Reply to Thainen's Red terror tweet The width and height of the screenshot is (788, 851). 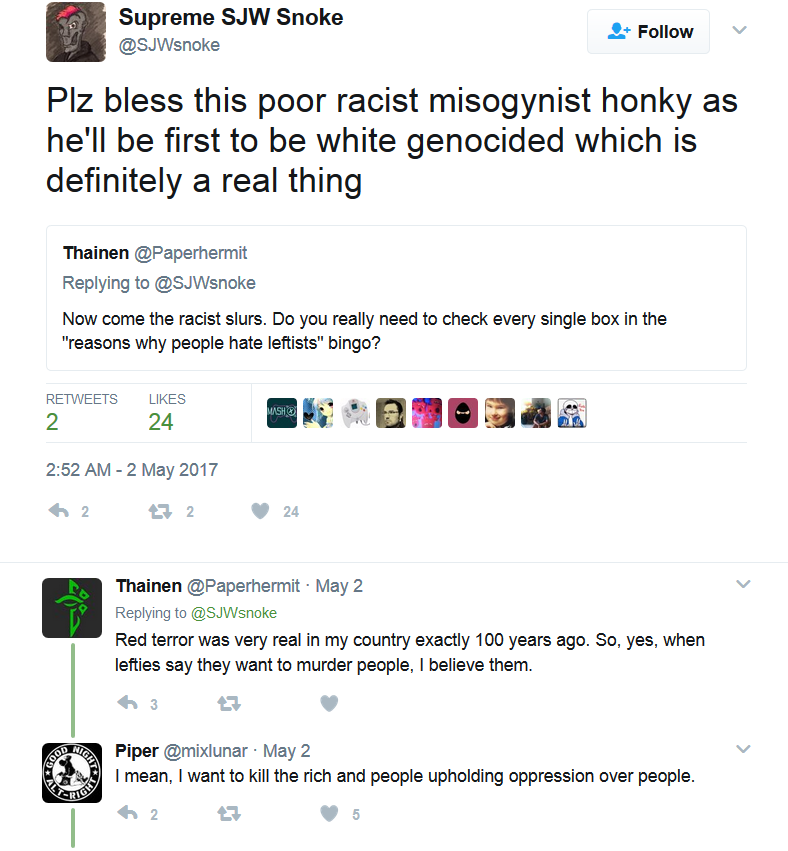point(128,703)
